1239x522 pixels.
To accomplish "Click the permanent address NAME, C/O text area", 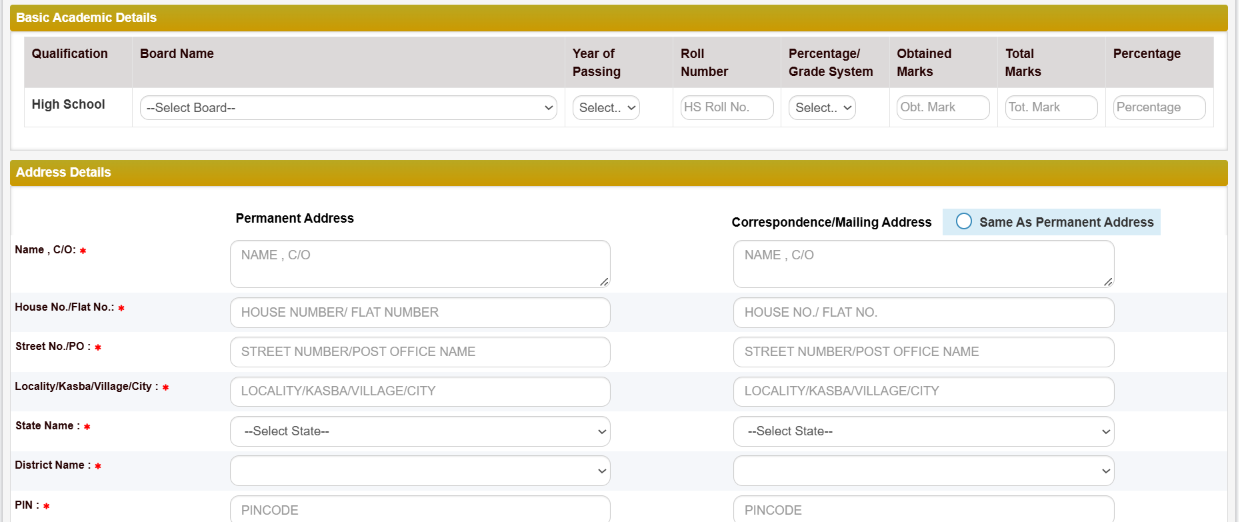I will 420,264.
